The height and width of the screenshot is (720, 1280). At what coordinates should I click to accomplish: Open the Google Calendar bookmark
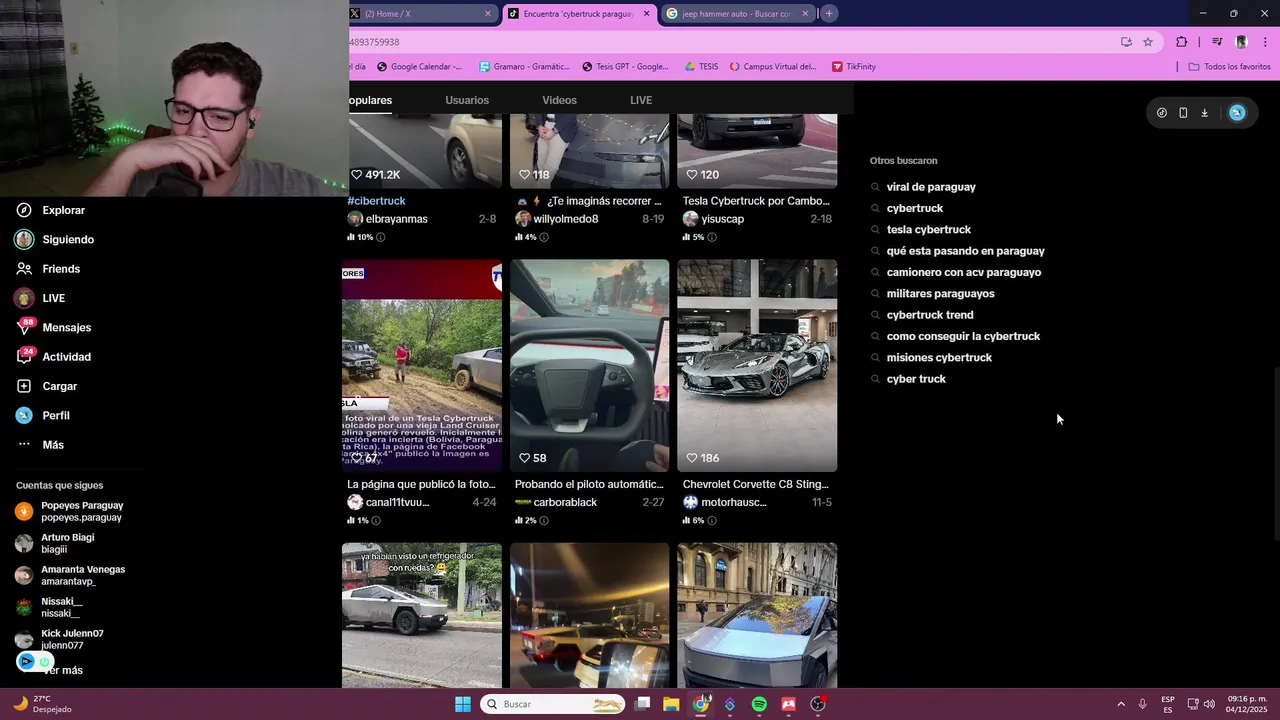[x=420, y=67]
